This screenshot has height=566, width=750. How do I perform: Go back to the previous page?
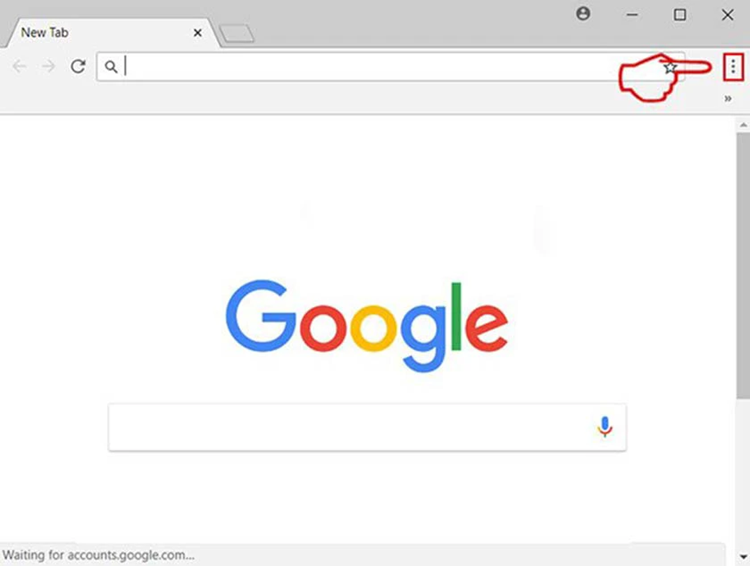19,66
